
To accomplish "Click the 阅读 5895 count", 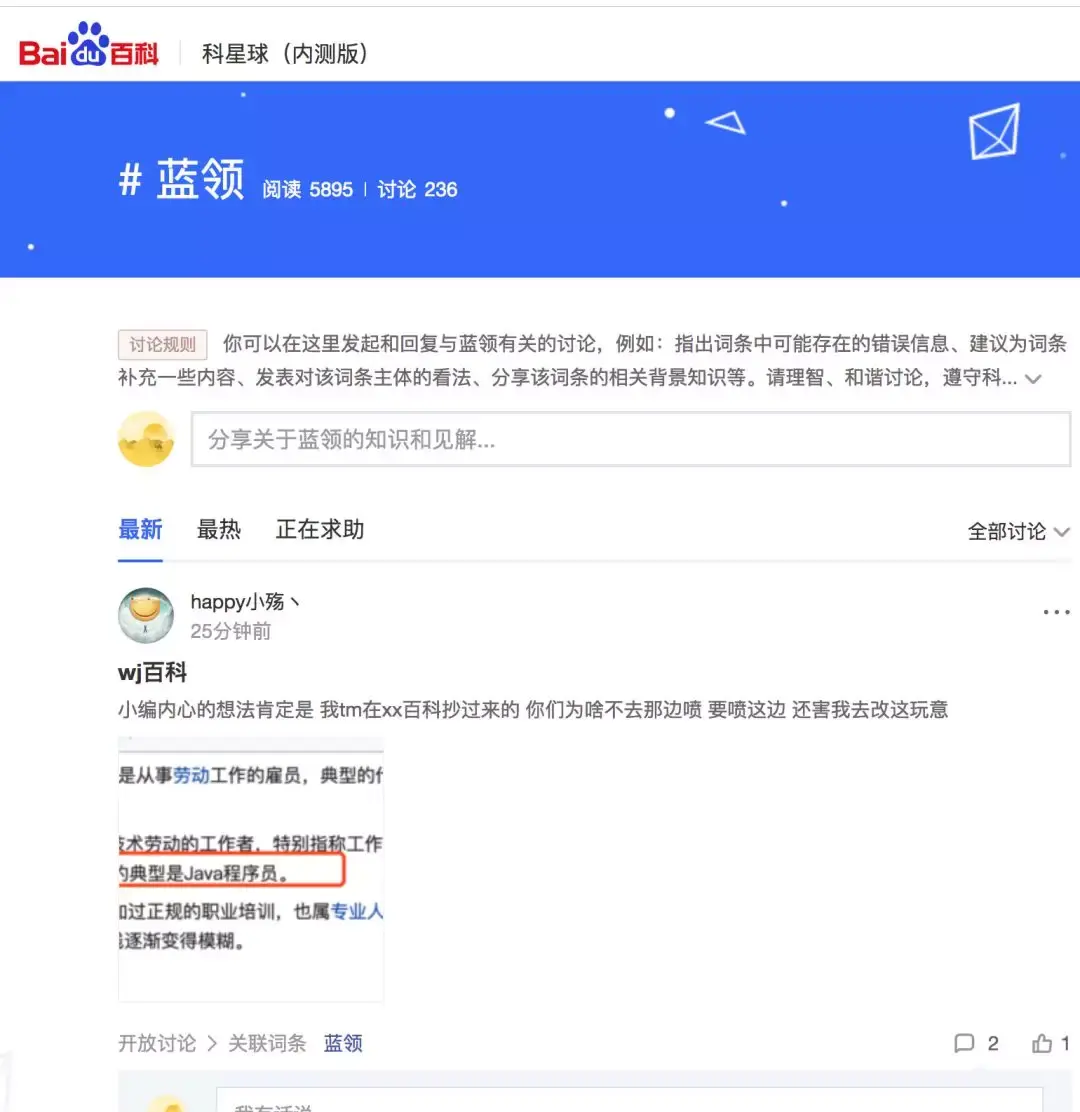I will [x=307, y=189].
